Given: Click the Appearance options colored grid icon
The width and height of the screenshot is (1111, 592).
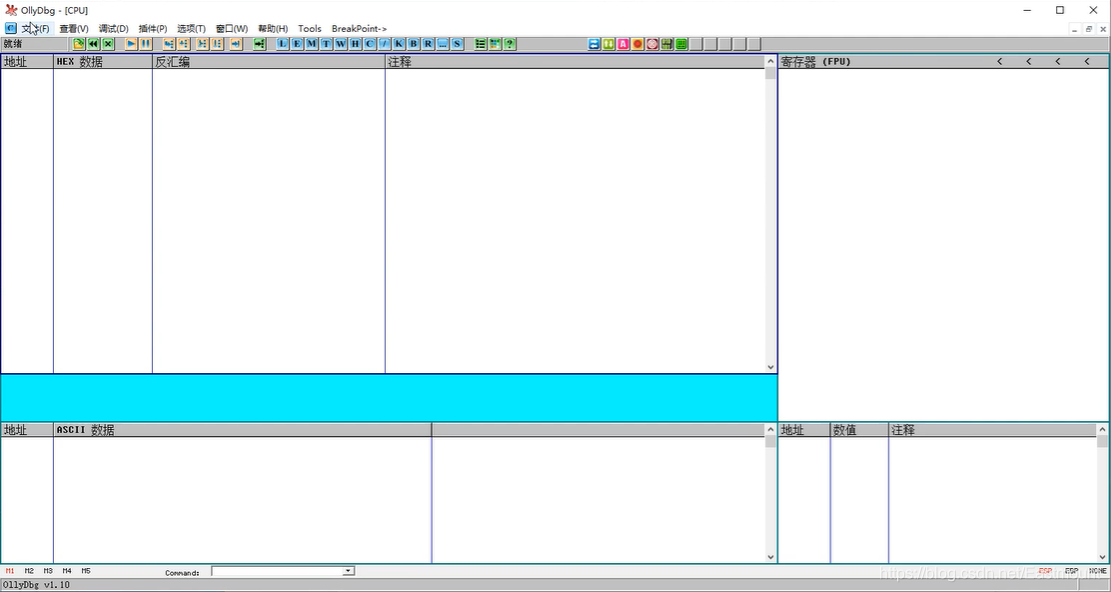Looking at the screenshot, I should pyautogui.click(x=495, y=44).
